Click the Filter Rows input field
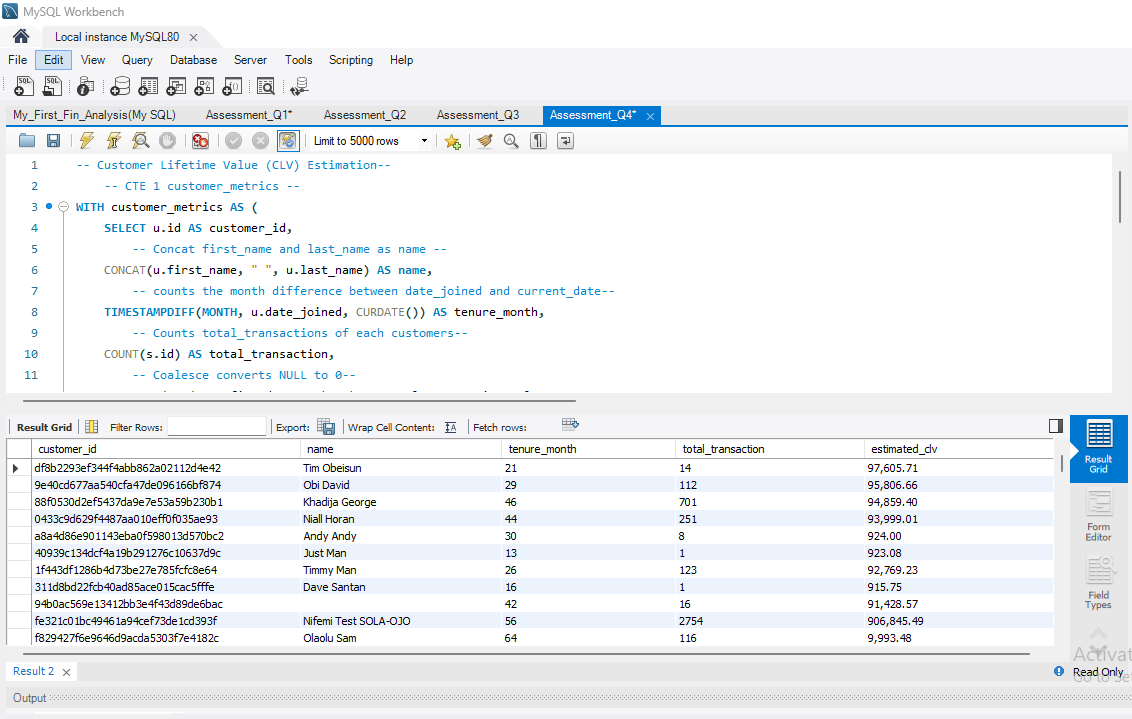Viewport: 1132px width, 719px height. [x=217, y=427]
